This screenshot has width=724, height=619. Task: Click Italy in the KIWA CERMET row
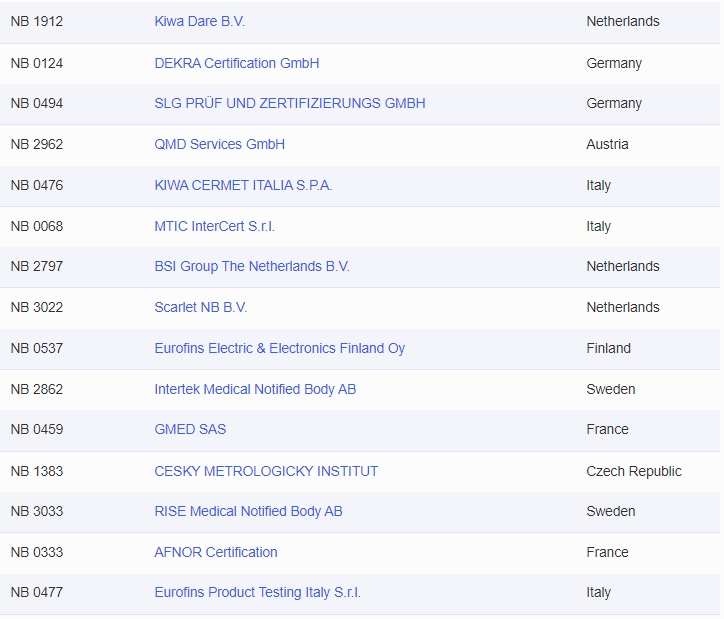599,186
